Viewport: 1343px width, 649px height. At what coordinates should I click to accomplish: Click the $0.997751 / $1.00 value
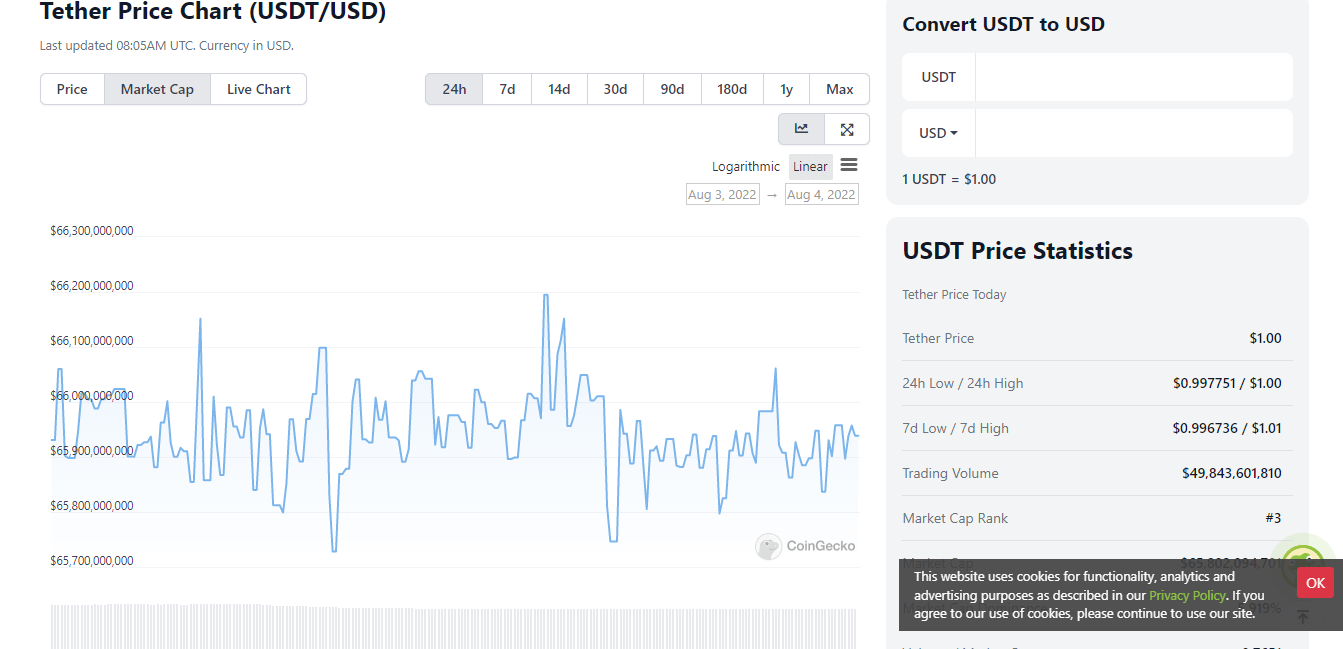tap(1227, 383)
